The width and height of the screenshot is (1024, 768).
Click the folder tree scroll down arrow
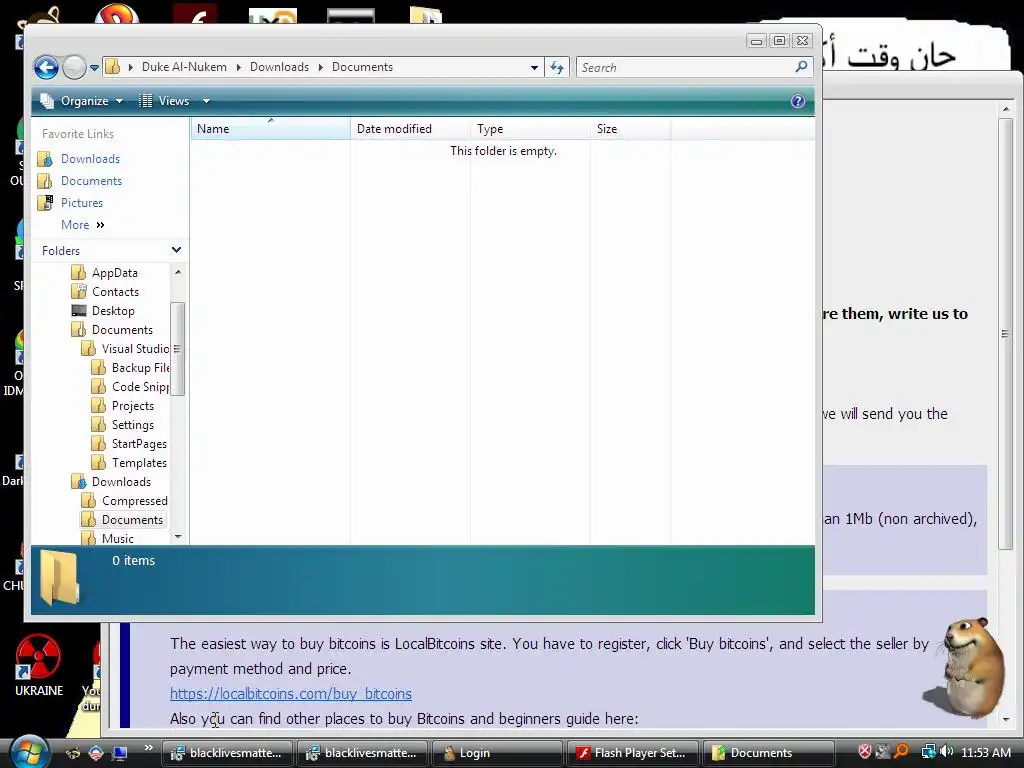178,537
